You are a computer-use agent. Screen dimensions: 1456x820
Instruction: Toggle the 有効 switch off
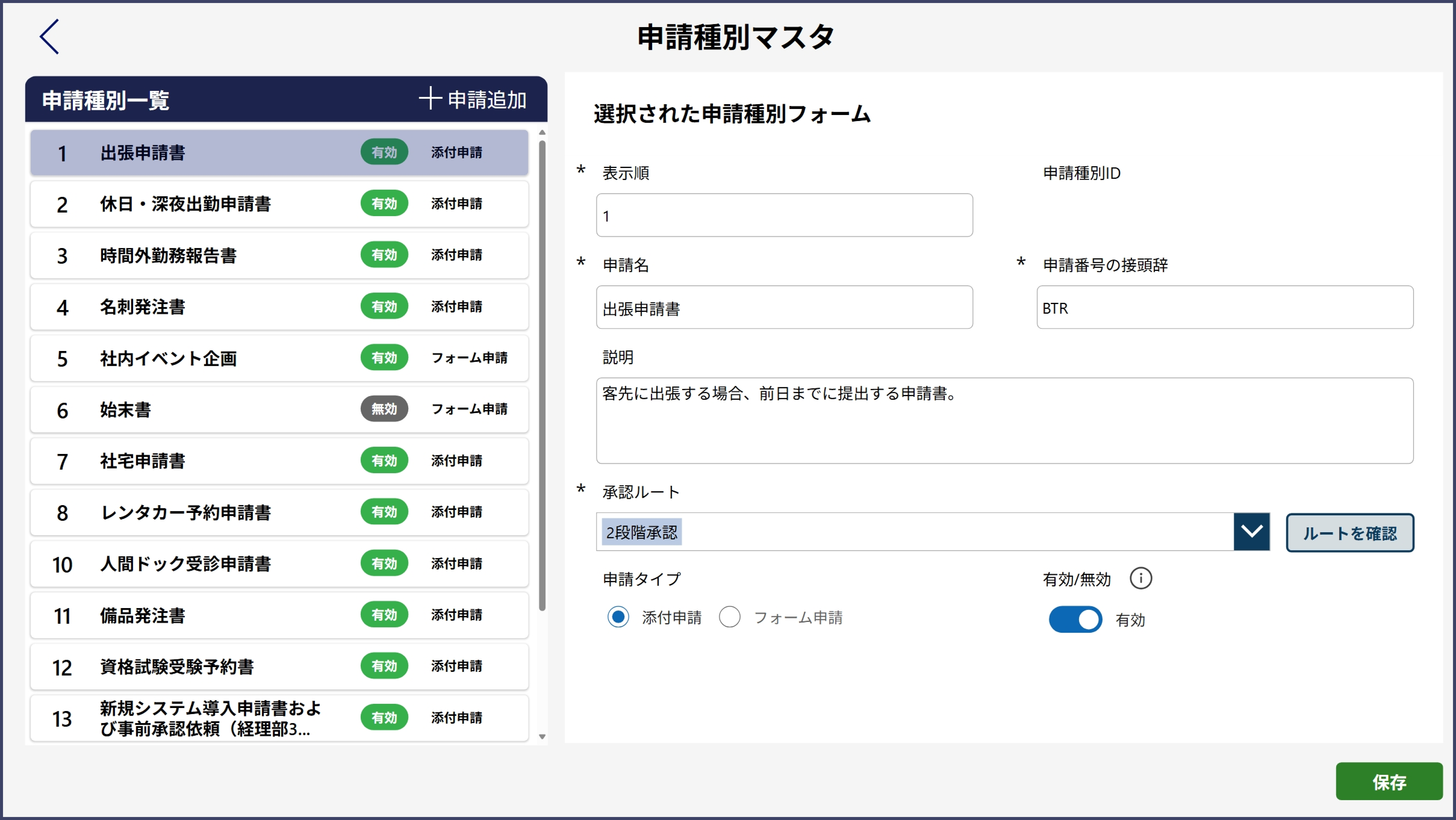click(x=1075, y=619)
